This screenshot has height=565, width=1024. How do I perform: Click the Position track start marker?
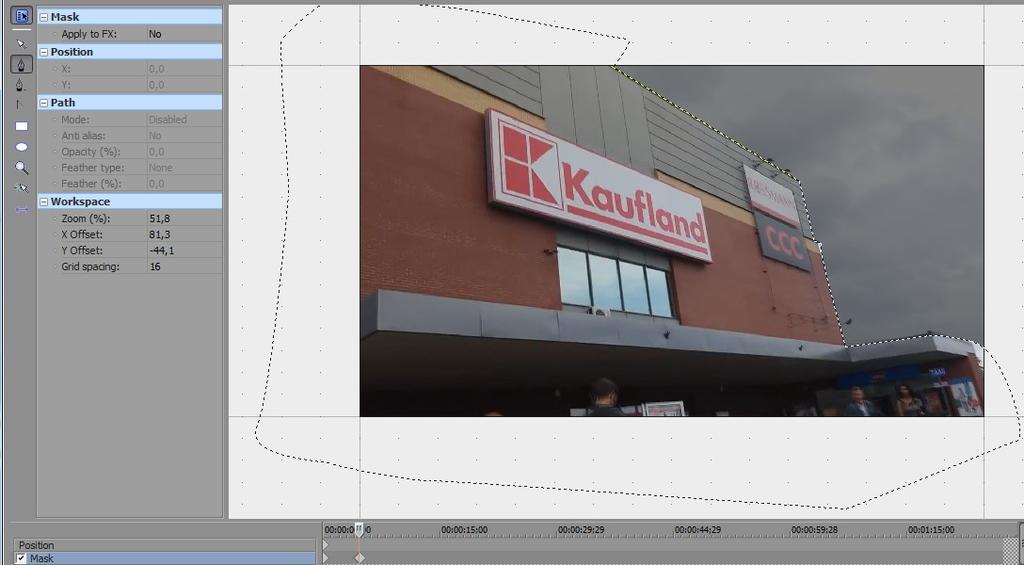click(x=326, y=545)
